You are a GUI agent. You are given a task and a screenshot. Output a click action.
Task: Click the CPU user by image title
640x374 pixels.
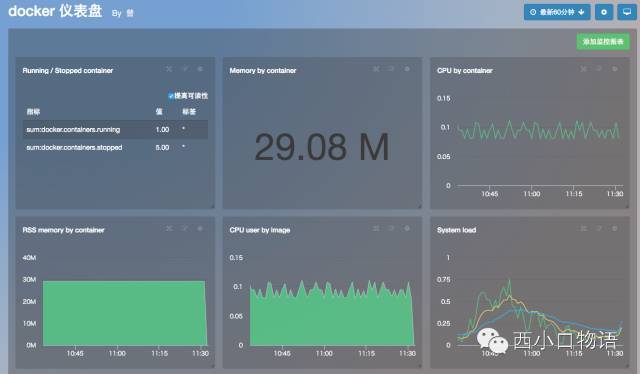point(260,230)
